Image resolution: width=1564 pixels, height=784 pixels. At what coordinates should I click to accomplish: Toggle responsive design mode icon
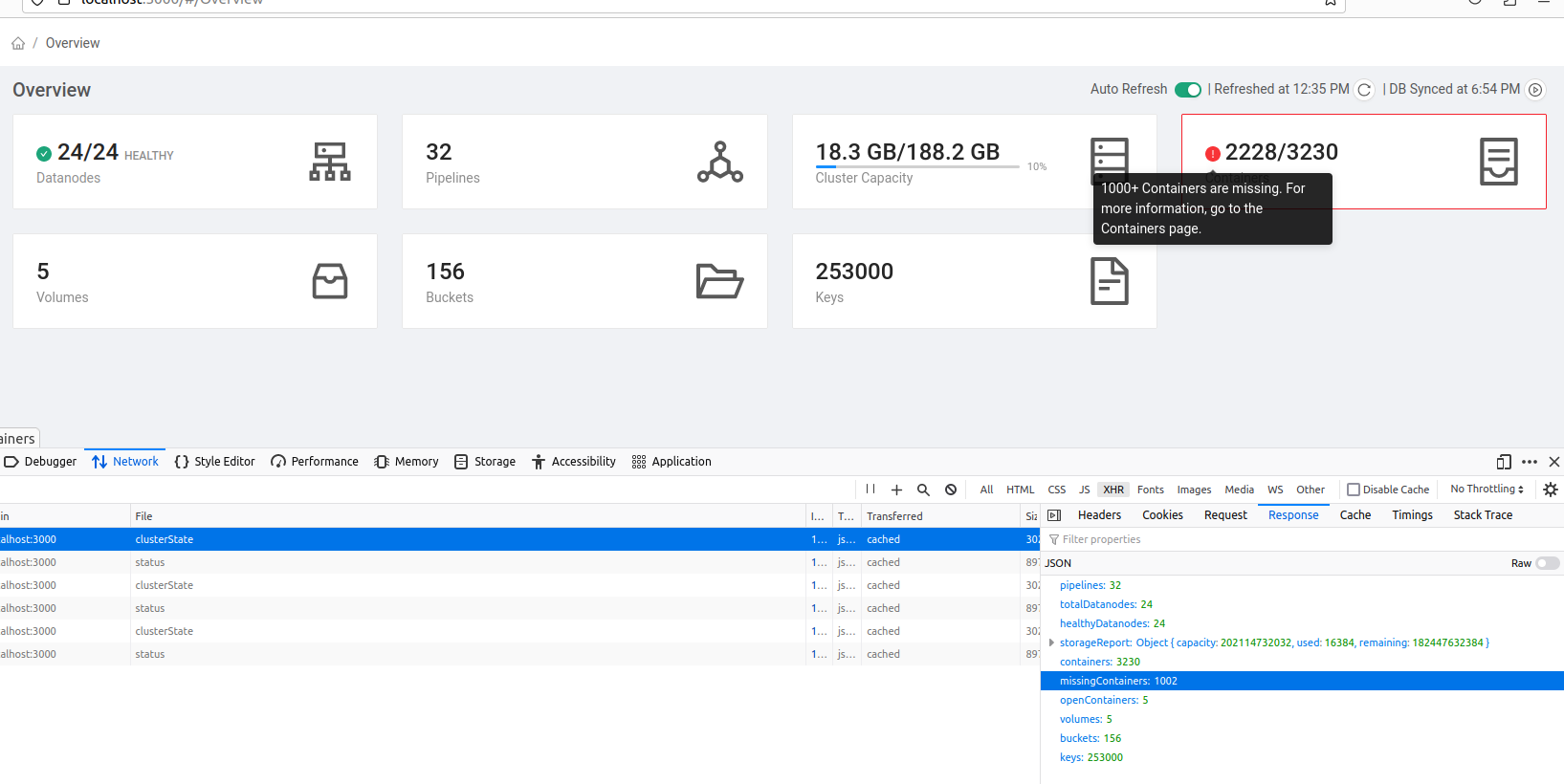click(1504, 462)
